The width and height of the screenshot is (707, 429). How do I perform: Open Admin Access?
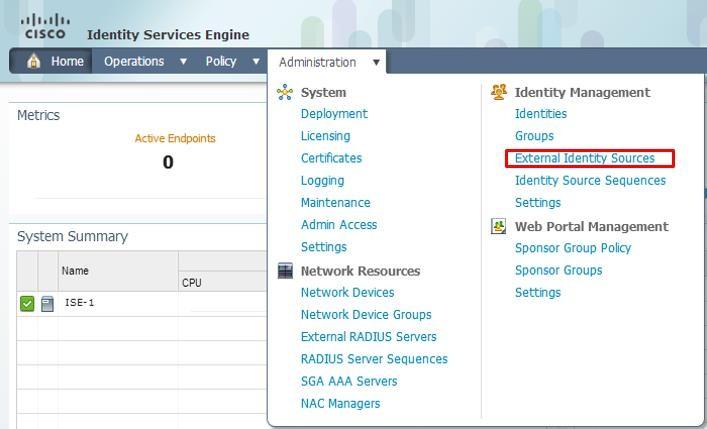339,225
